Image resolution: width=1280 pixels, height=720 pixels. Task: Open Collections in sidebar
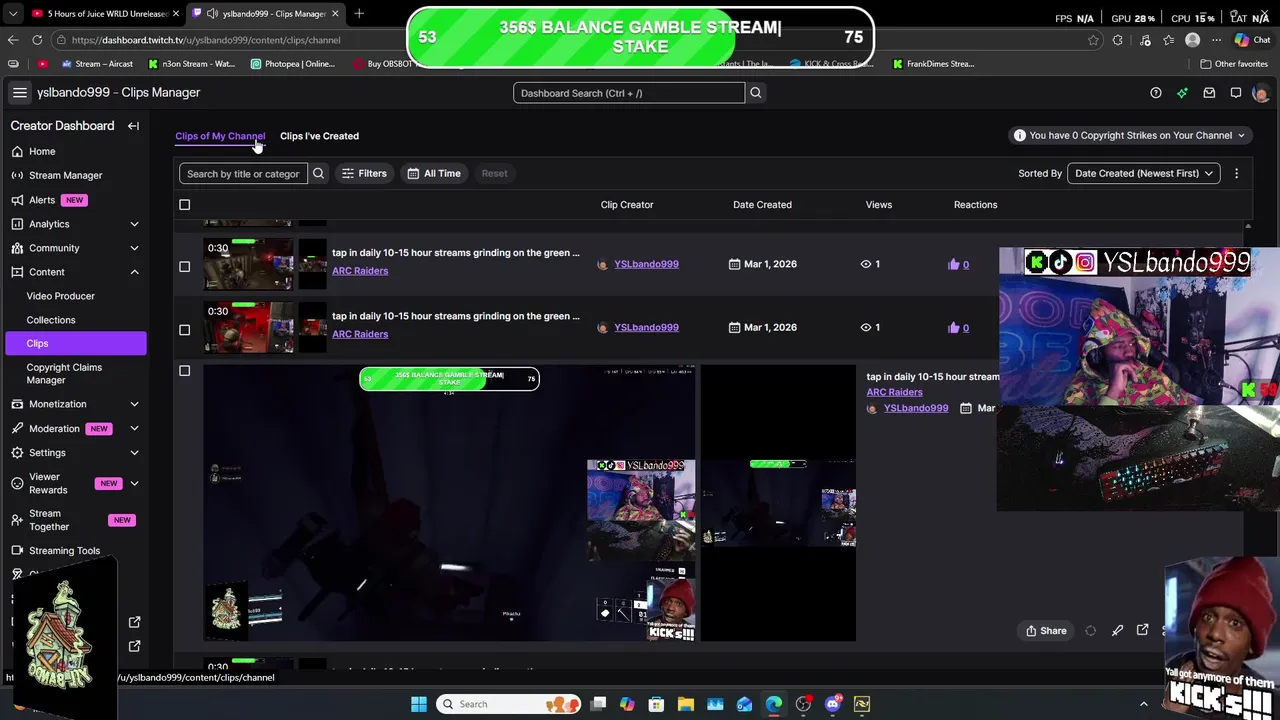tap(51, 320)
